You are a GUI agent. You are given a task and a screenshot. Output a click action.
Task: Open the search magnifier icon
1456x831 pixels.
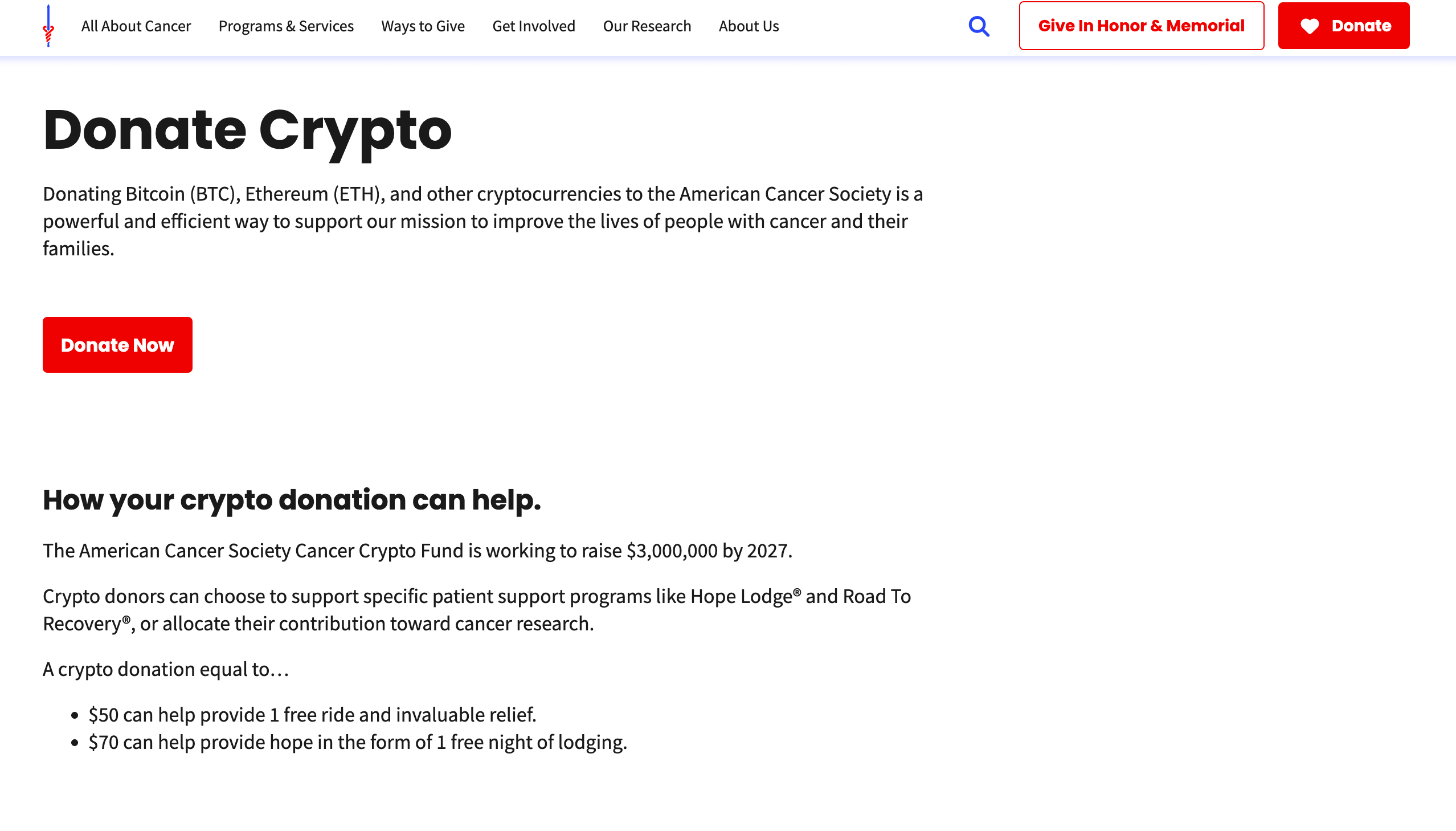coord(979,26)
